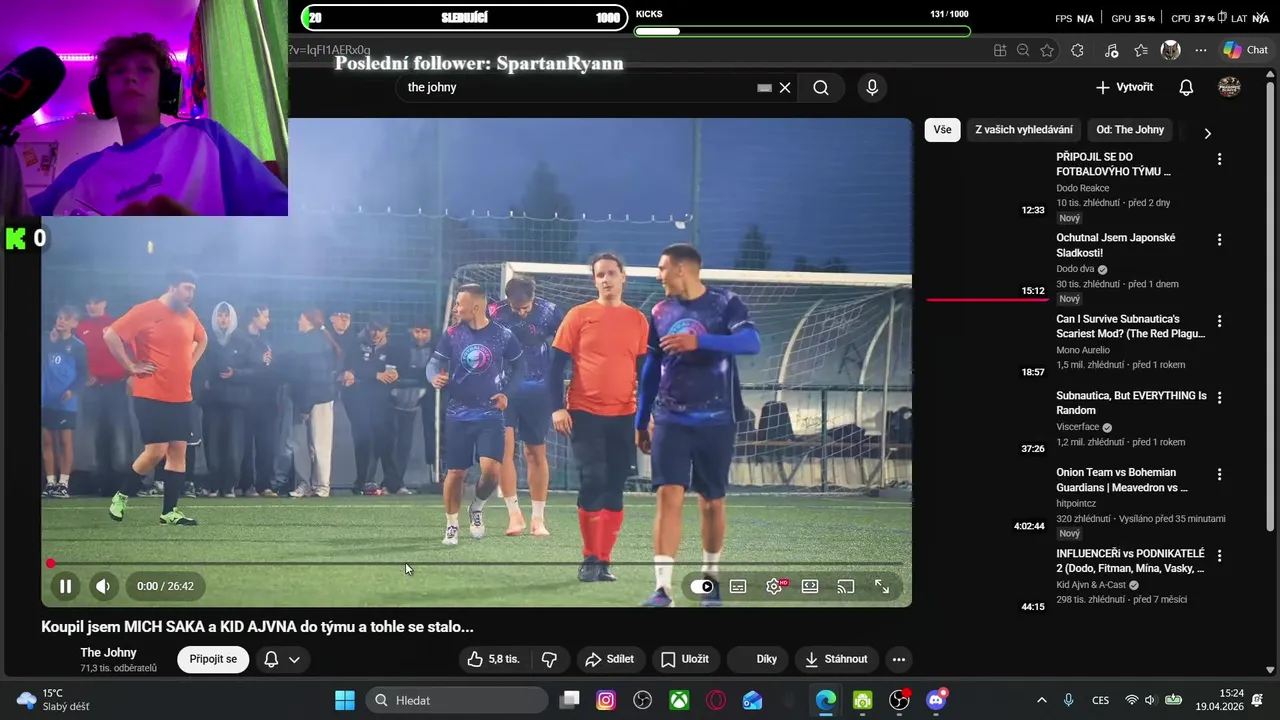Dislike the video
Image resolution: width=1280 pixels, height=720 pixels.
[x=549, y=659]
